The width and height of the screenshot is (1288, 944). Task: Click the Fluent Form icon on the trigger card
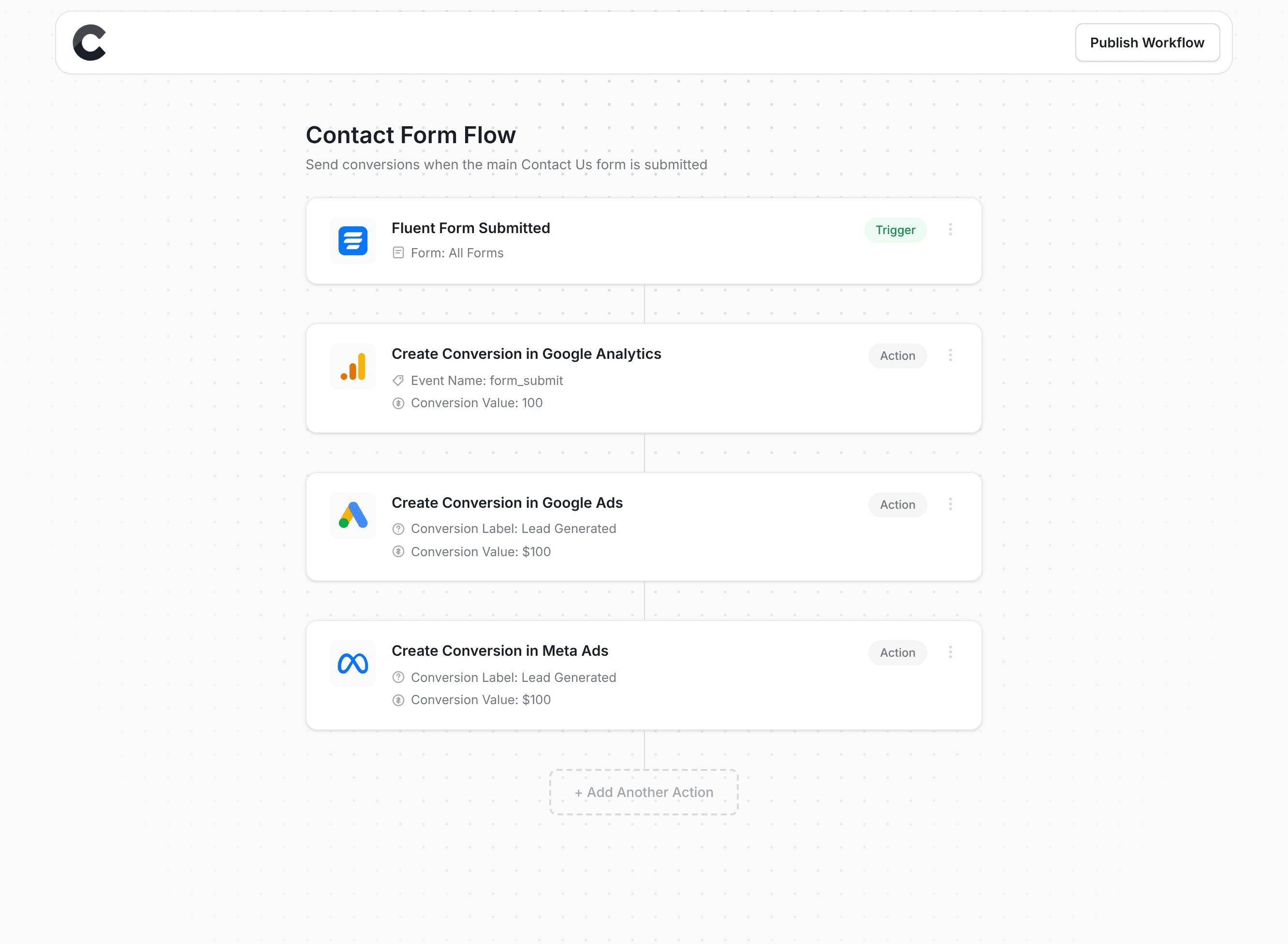pyautogui.click(x=352, y=240)
